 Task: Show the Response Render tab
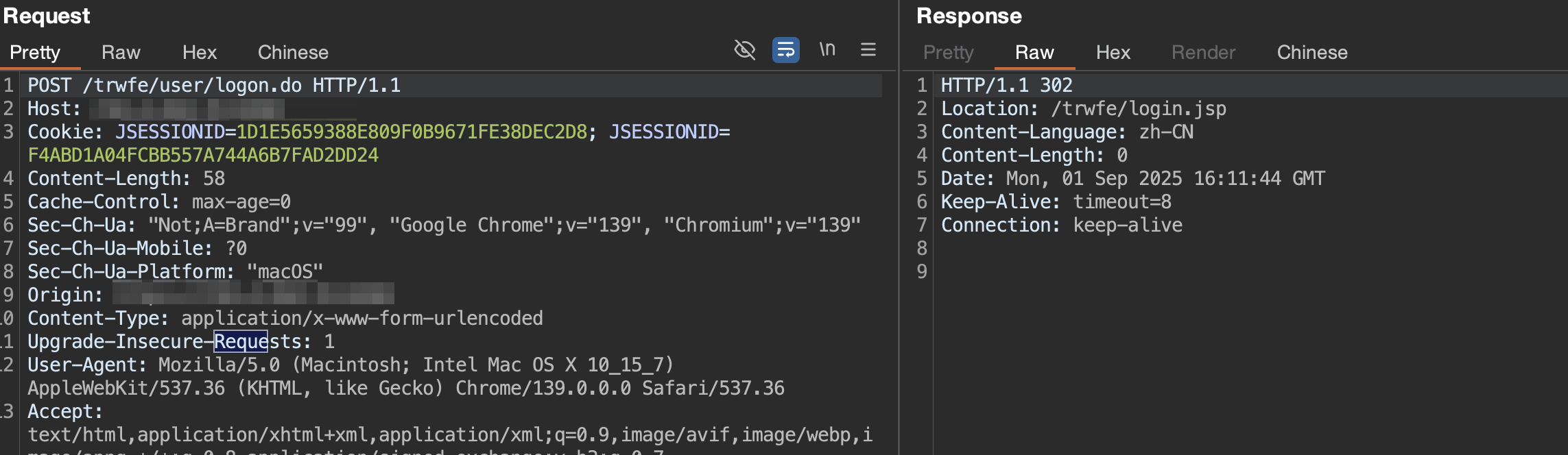1203,53
